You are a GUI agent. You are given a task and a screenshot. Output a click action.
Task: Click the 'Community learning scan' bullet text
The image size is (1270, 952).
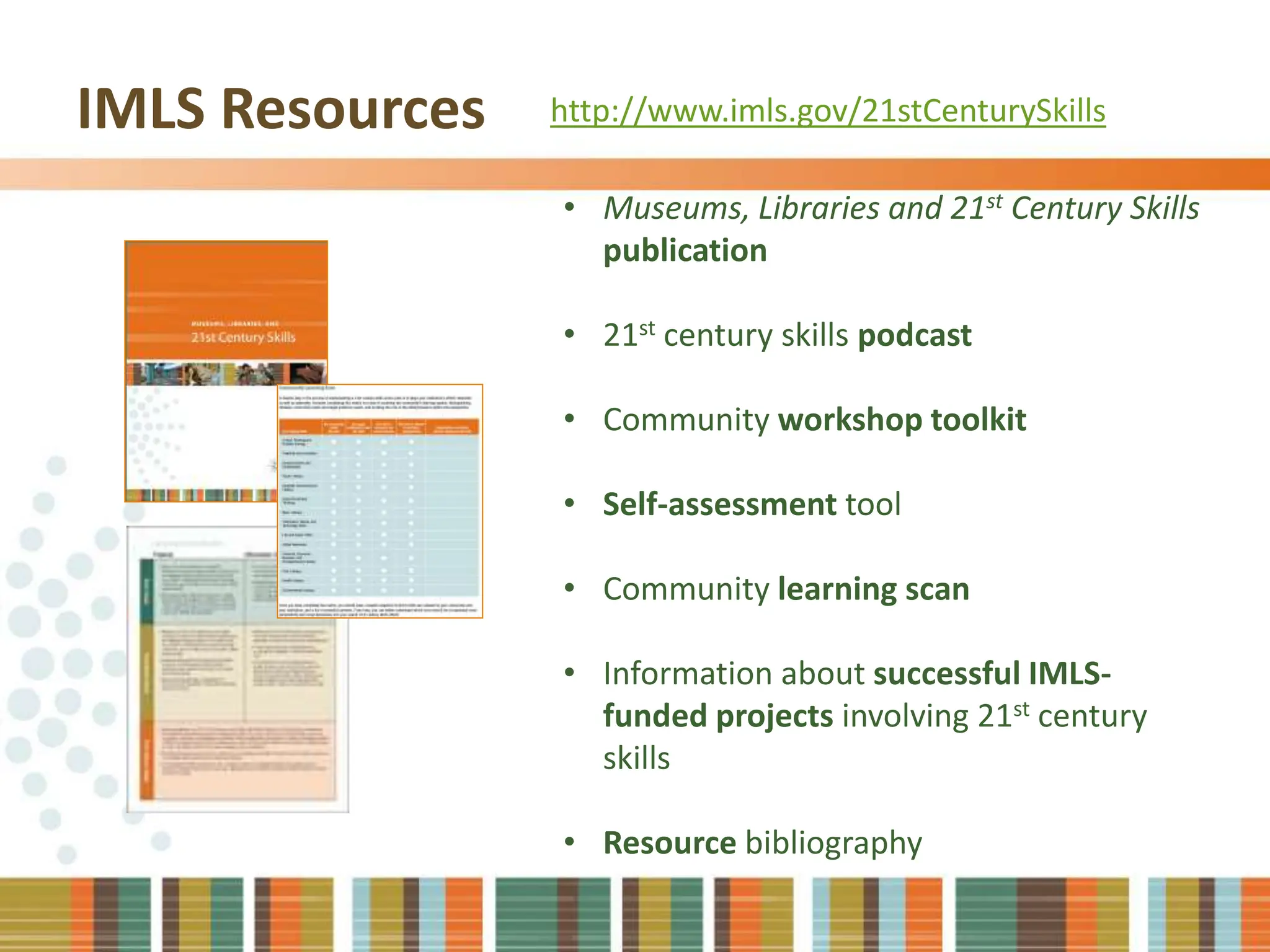(x=786, y=589)
